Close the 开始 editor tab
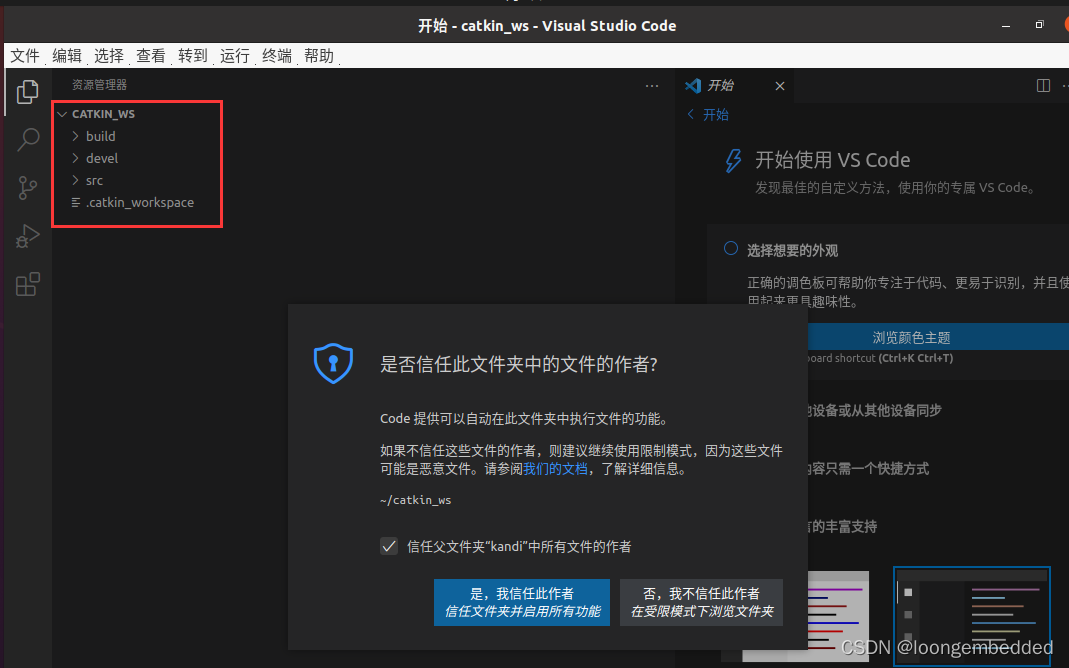1069x668 pixels. pyautogui.click(x=779, y=86)
